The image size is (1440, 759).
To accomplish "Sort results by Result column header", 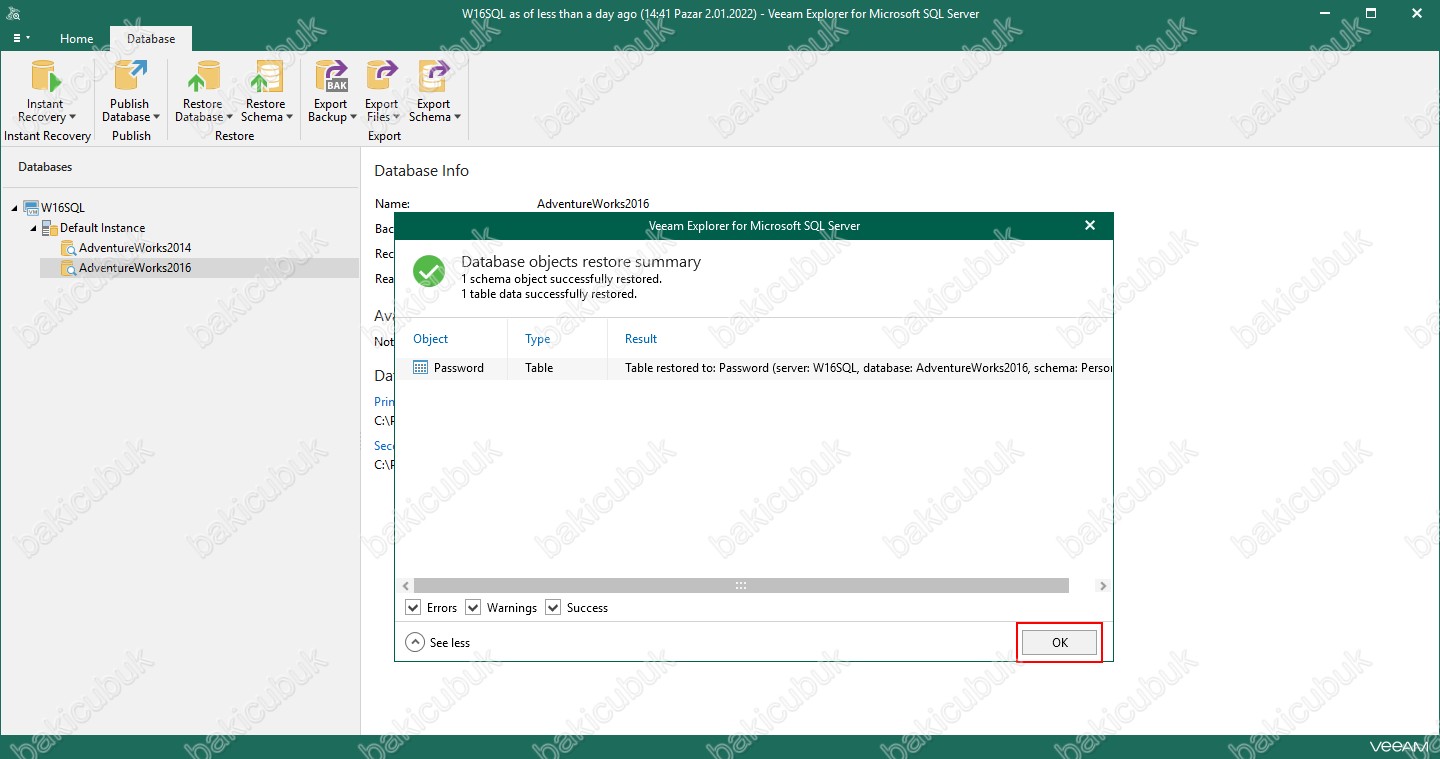I will 641,339.
